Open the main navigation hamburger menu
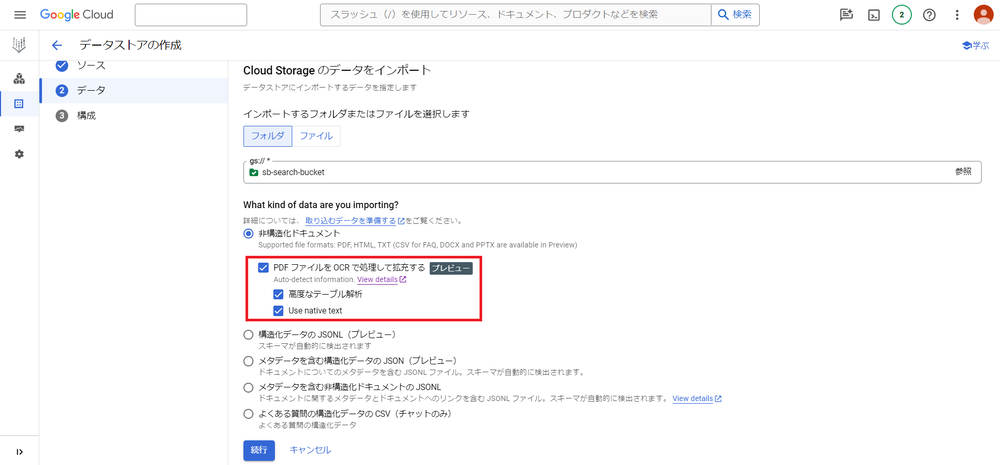Image resolution: width=1000 pixels, height=465 pixels. (20, 15)
